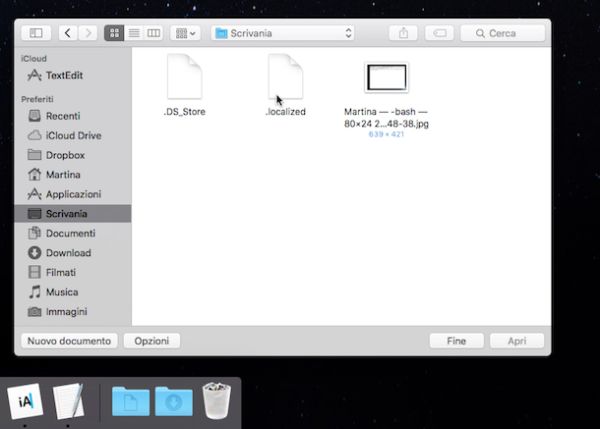Click the Nuovo documento button
This screenshot has height=429, width=600.
69,341
